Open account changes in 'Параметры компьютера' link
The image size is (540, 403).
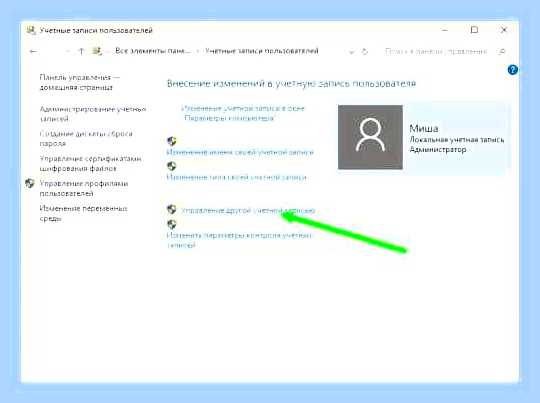click(243, 113)
